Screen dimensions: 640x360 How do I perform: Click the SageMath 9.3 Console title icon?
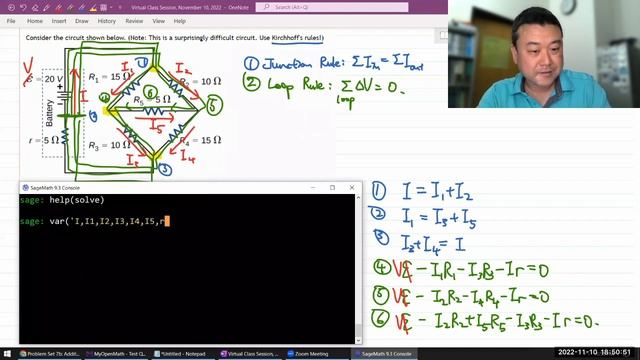tap(25, 188)
